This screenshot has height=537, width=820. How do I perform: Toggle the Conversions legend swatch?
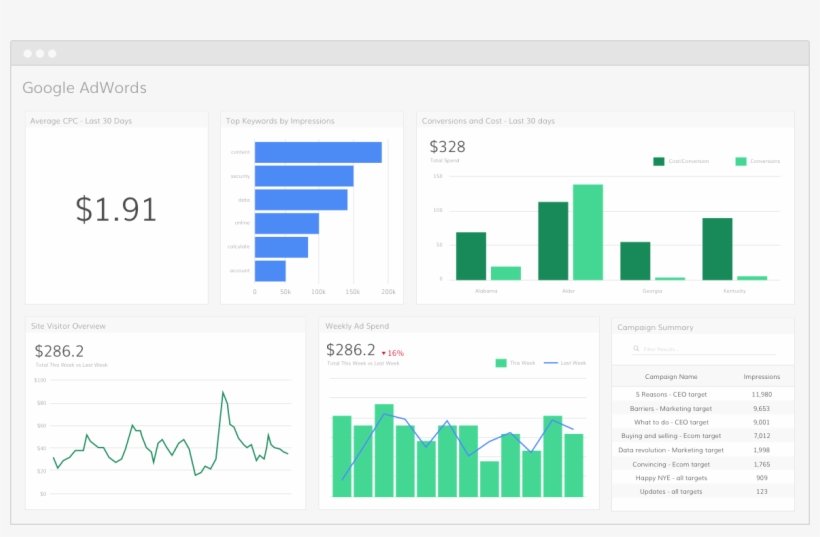pyautogui.click(x=741, y=161)
